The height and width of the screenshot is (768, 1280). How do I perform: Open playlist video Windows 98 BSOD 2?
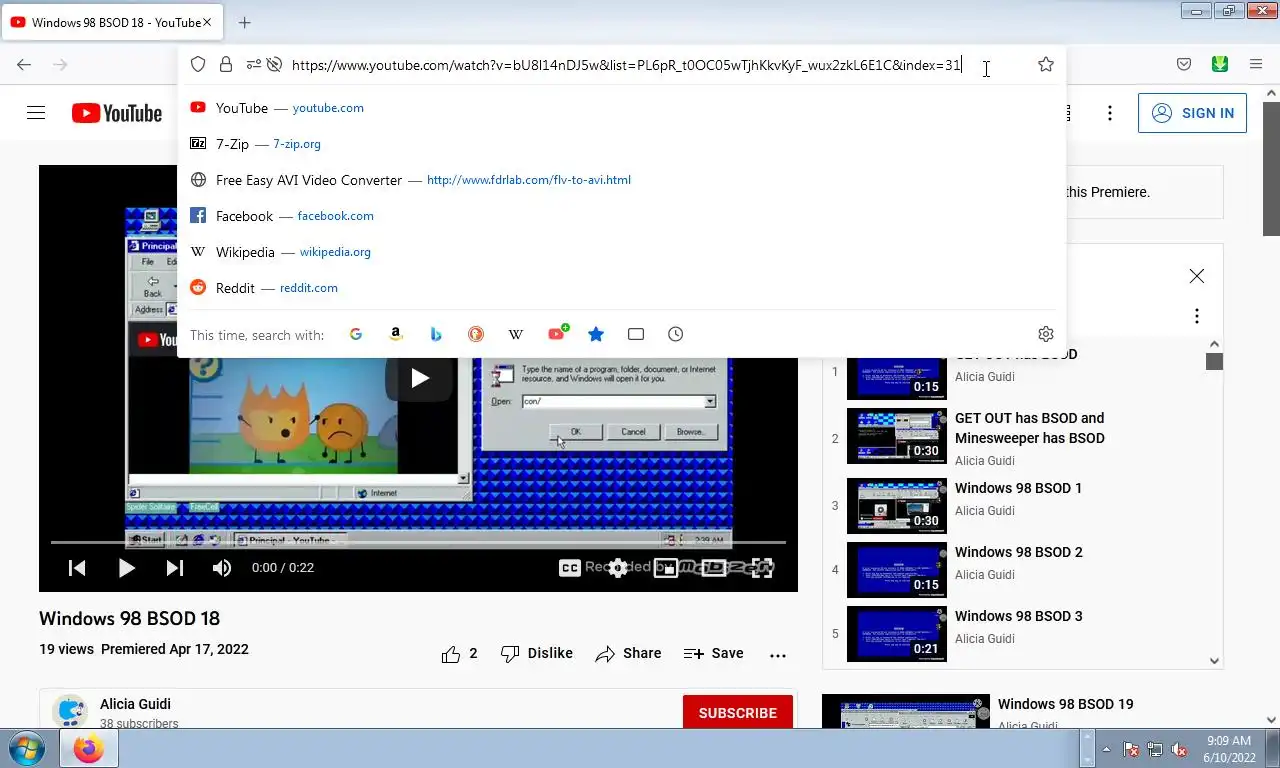(1018, 552)
